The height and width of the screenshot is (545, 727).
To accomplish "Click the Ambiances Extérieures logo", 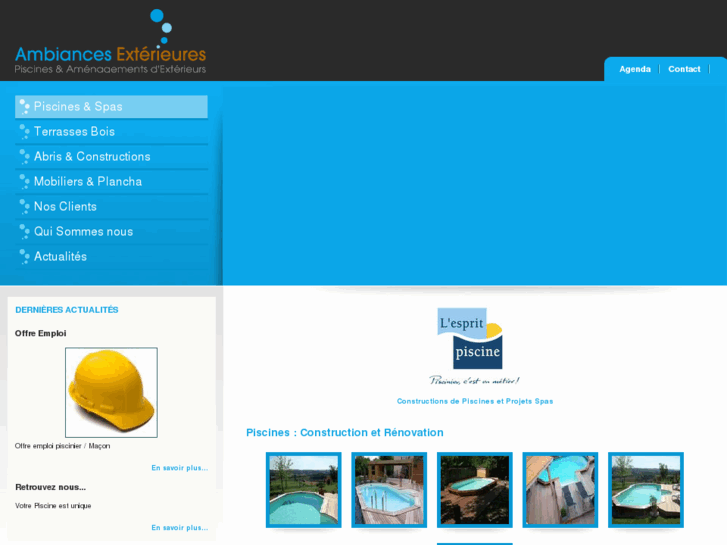I will point(110,41).
